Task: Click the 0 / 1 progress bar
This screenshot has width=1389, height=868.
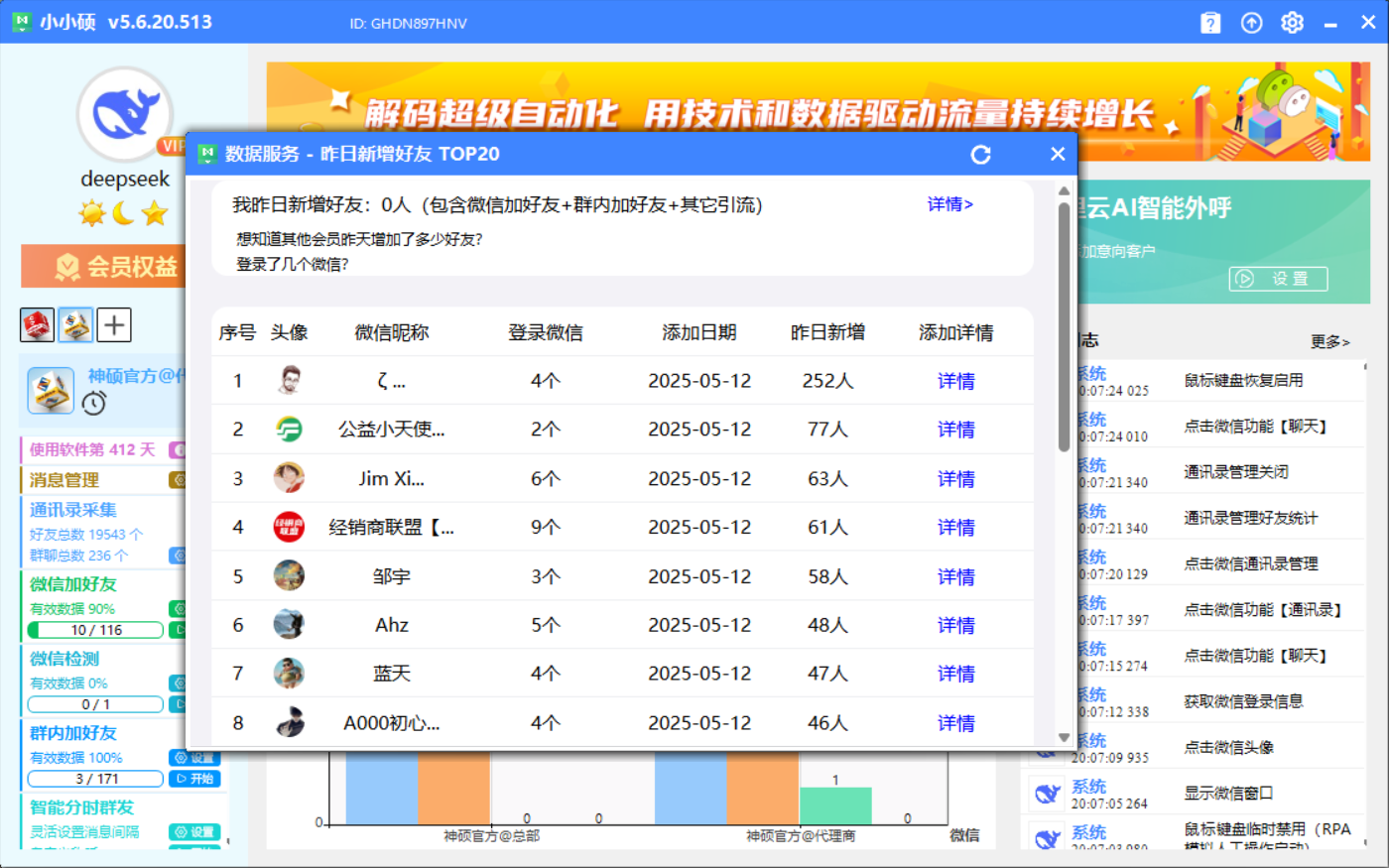Action: coord(96,704)
